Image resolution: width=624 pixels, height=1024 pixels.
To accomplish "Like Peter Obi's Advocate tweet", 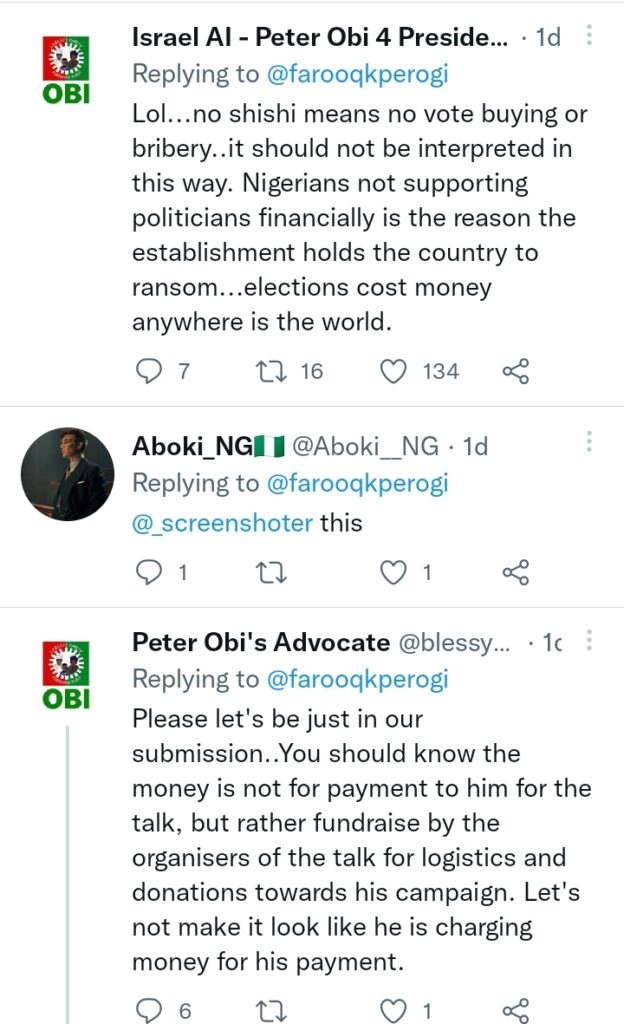I will pyautogui.click(x=396, y=1011).
